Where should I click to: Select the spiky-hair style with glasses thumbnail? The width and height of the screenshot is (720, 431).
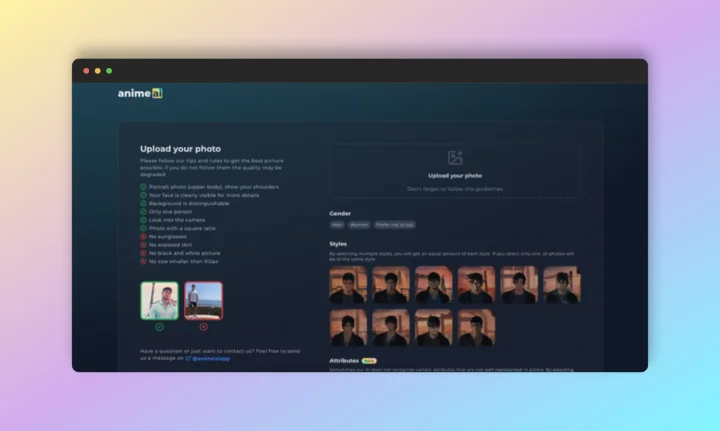[x=476, y=285]
